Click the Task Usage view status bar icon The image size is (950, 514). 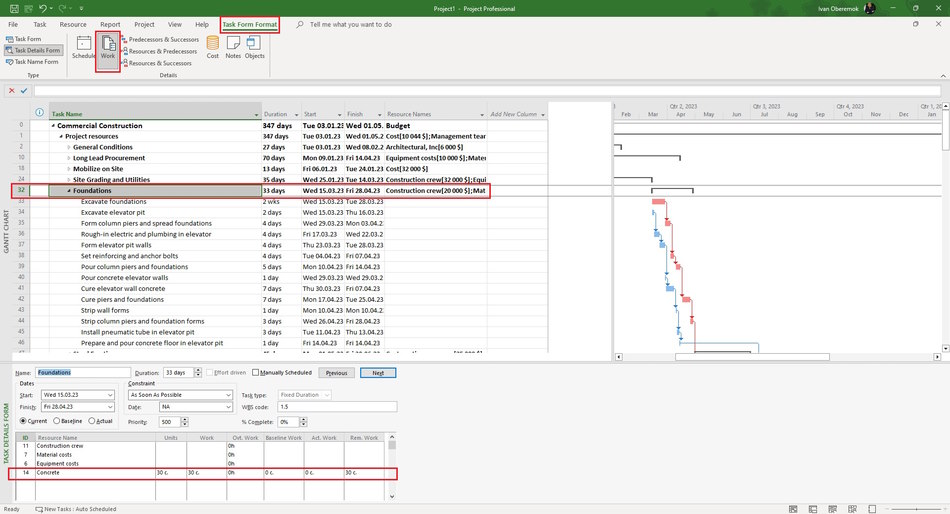[x=813, y=509]
